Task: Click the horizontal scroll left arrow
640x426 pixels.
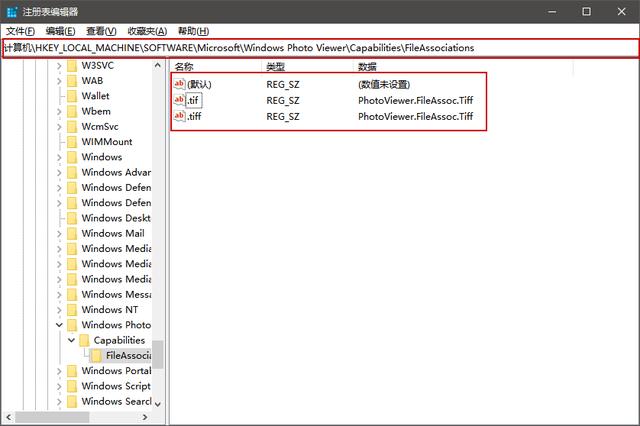Action: 8,417
